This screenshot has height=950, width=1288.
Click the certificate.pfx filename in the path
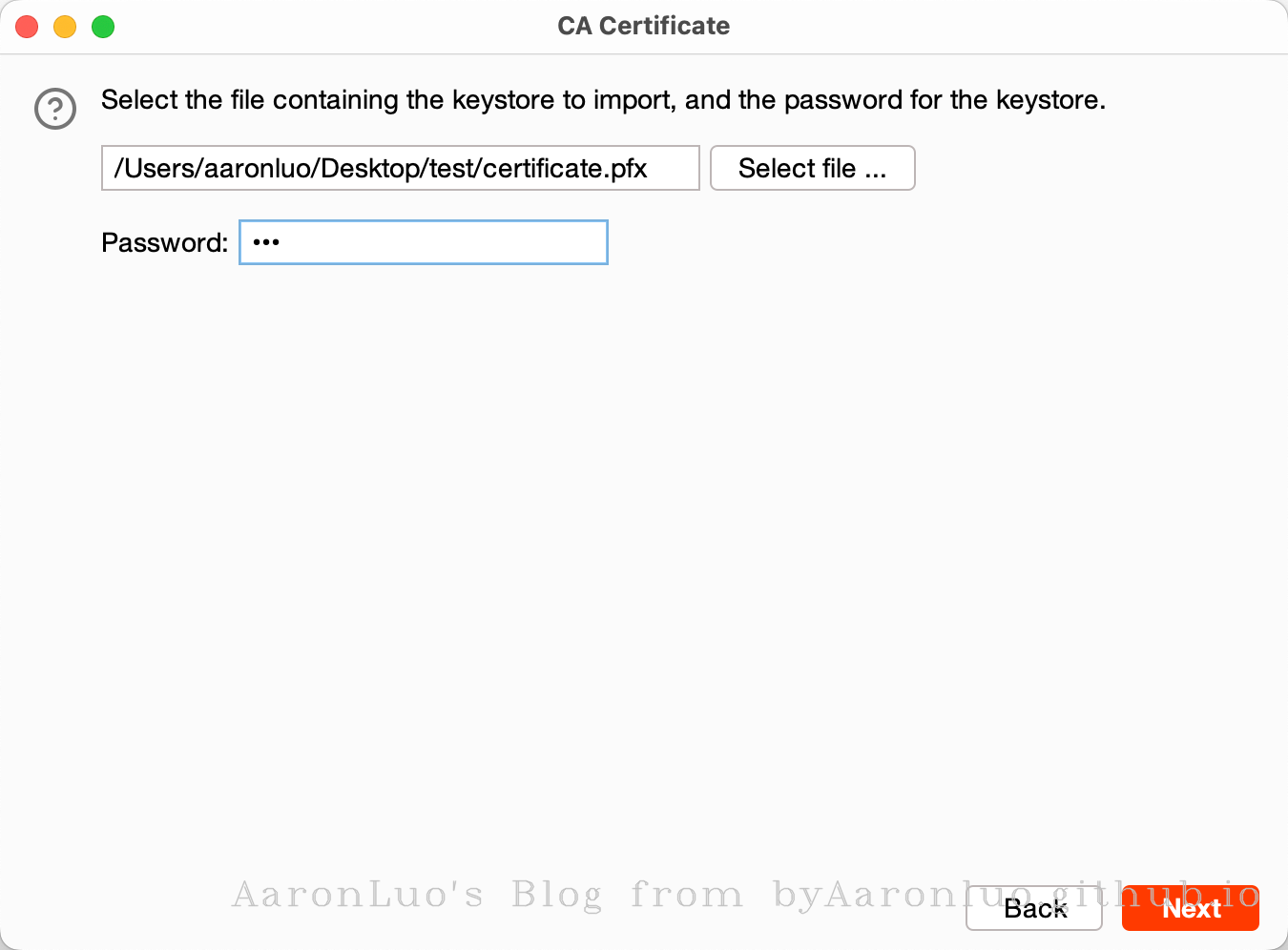565,169
